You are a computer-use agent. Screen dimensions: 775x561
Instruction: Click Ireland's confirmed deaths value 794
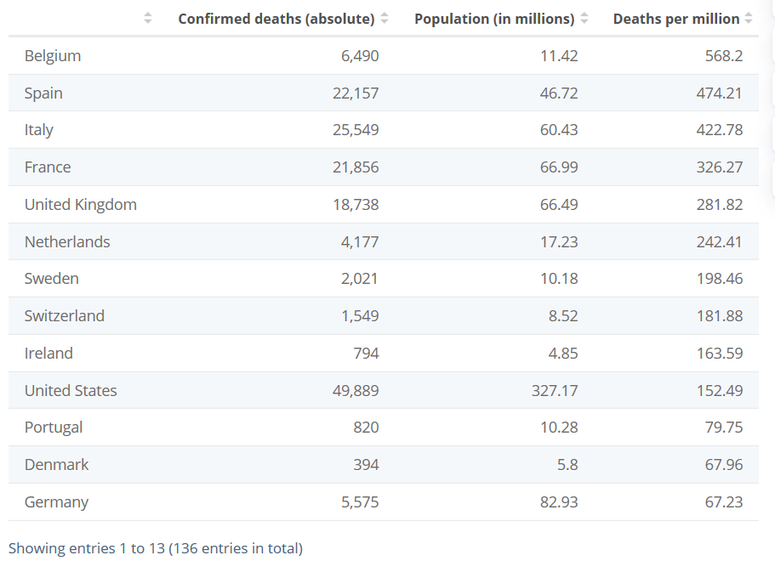[365, 353]
